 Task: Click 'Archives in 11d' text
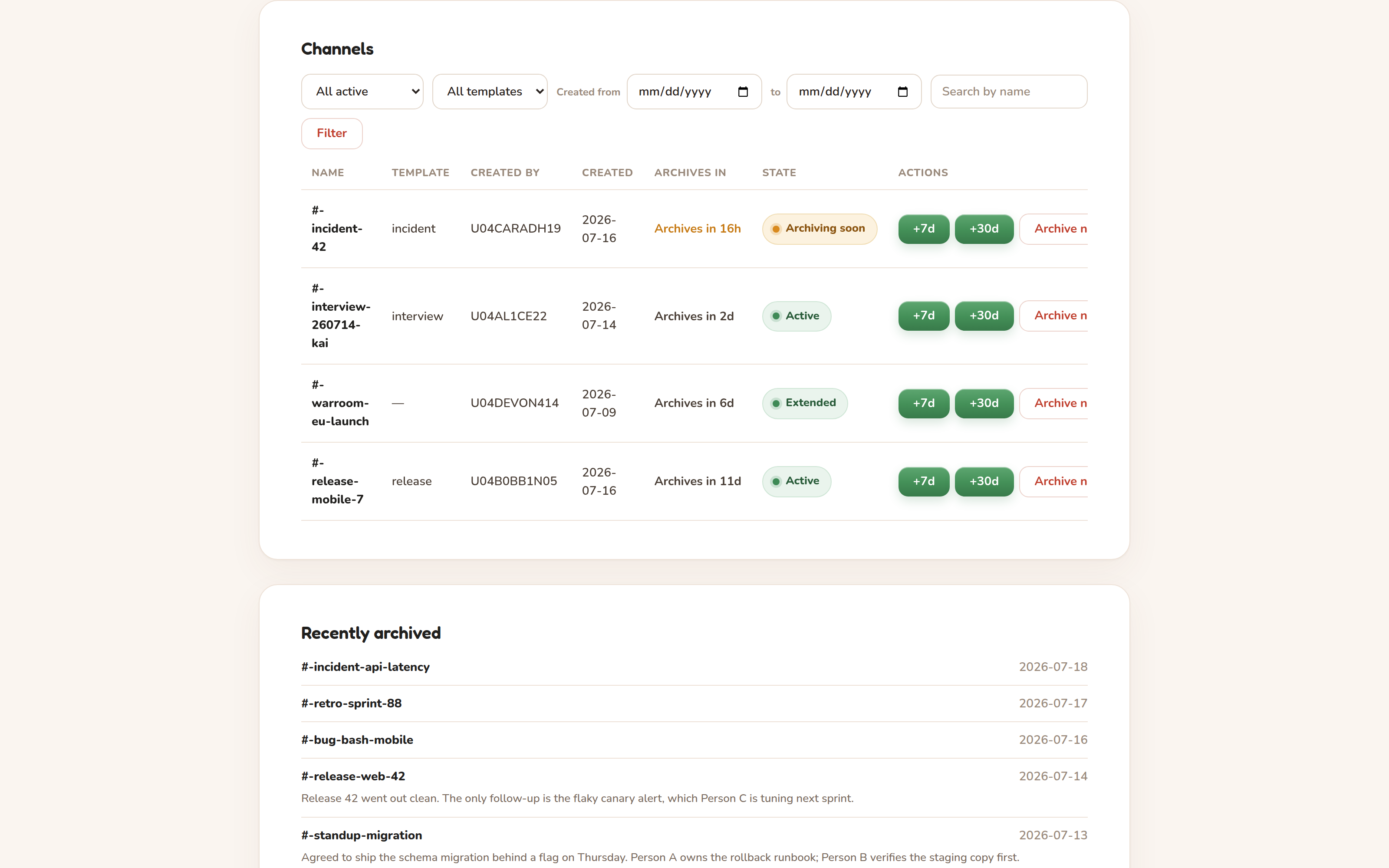click(698, 481)
